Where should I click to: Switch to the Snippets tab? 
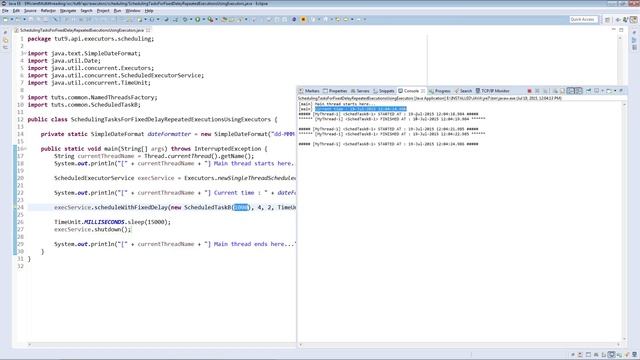coord(384,91)
